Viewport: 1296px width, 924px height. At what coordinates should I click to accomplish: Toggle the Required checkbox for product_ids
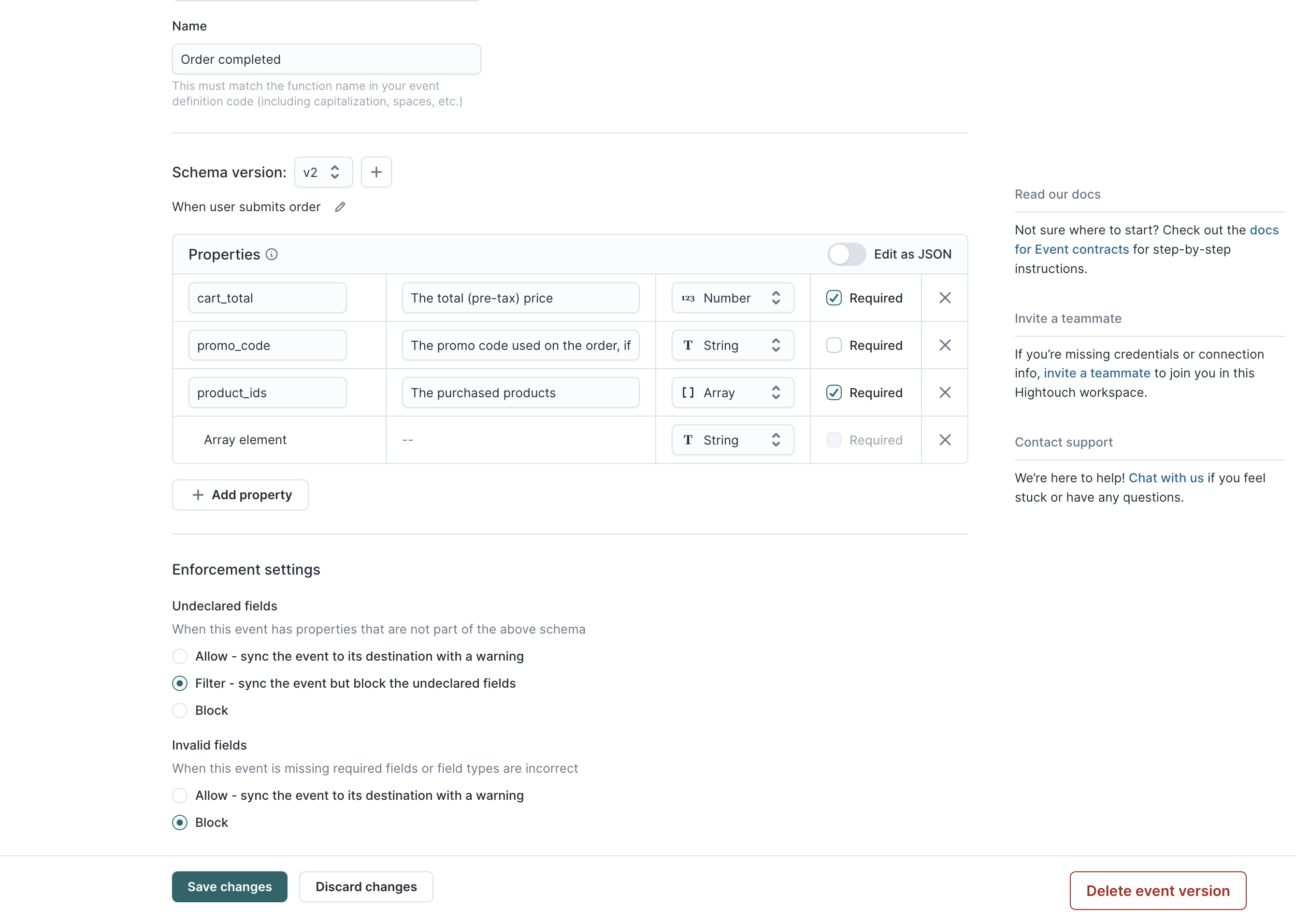point(834,392)
